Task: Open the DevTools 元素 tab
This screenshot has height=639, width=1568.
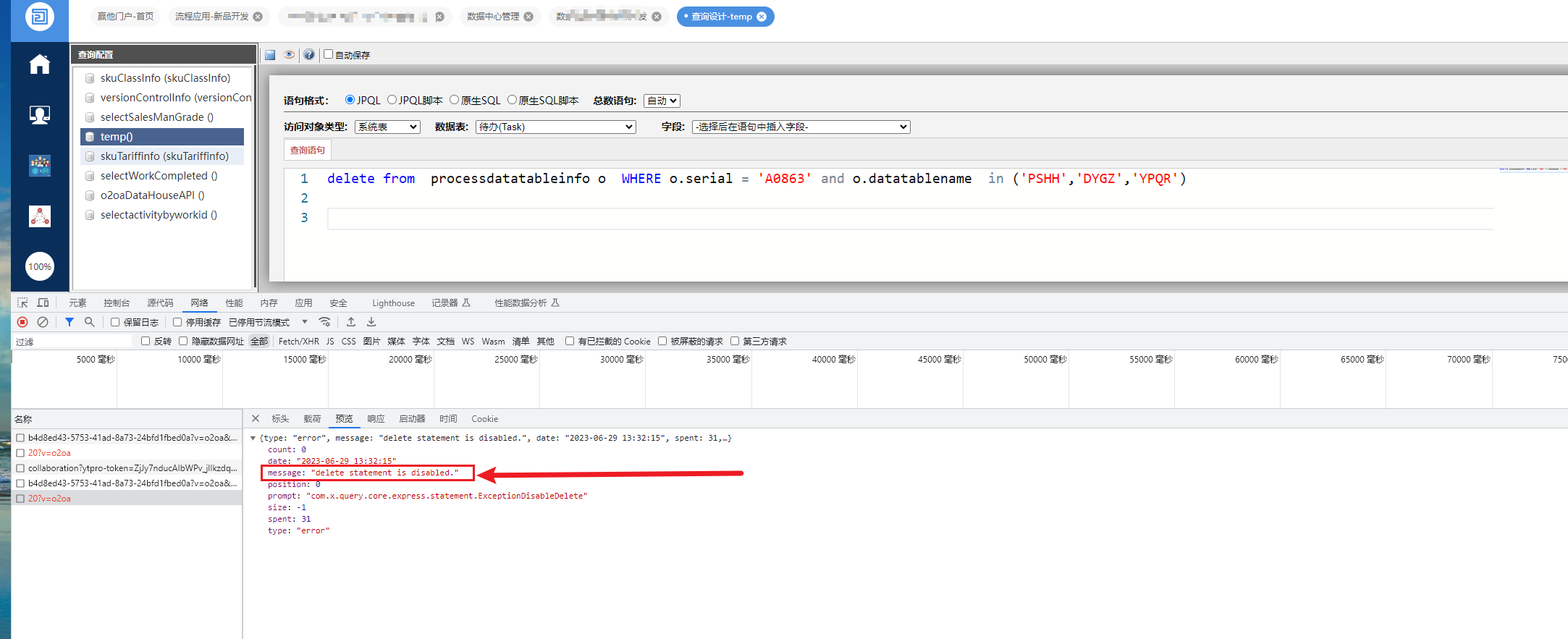Action: [77, 302]
